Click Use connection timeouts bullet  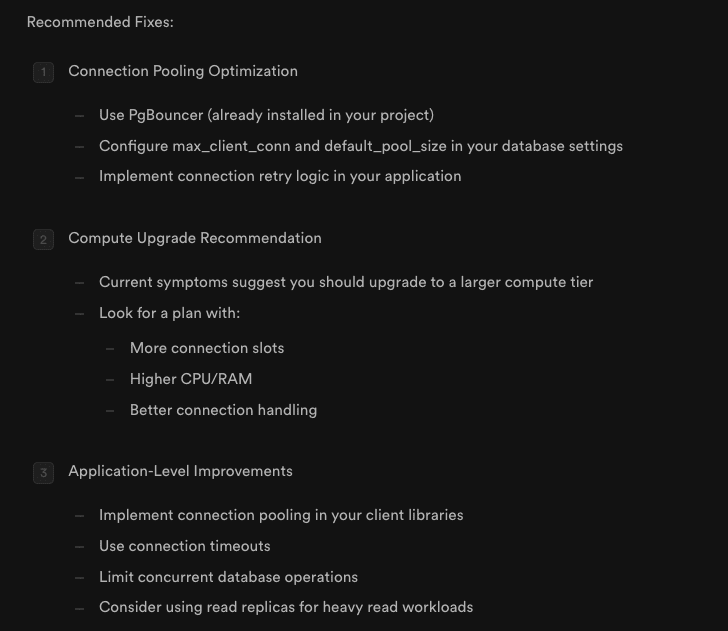click(x=184, y=546)
